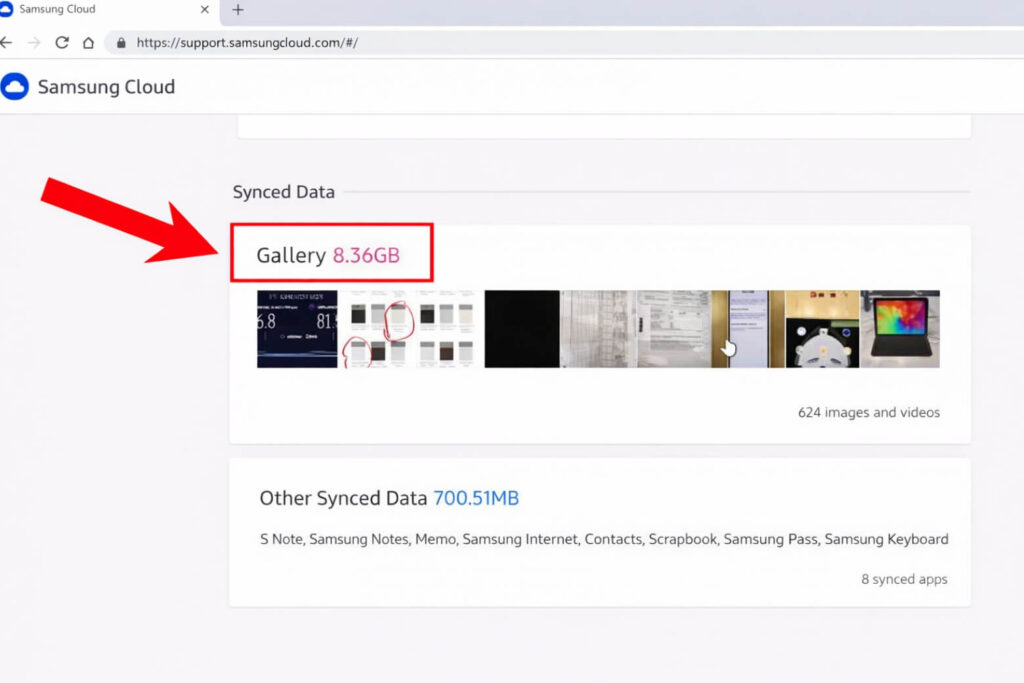Click the browser home icon
Image resolution: width=1024 pixels, height=683 pixels.
(x=89, y=43)
